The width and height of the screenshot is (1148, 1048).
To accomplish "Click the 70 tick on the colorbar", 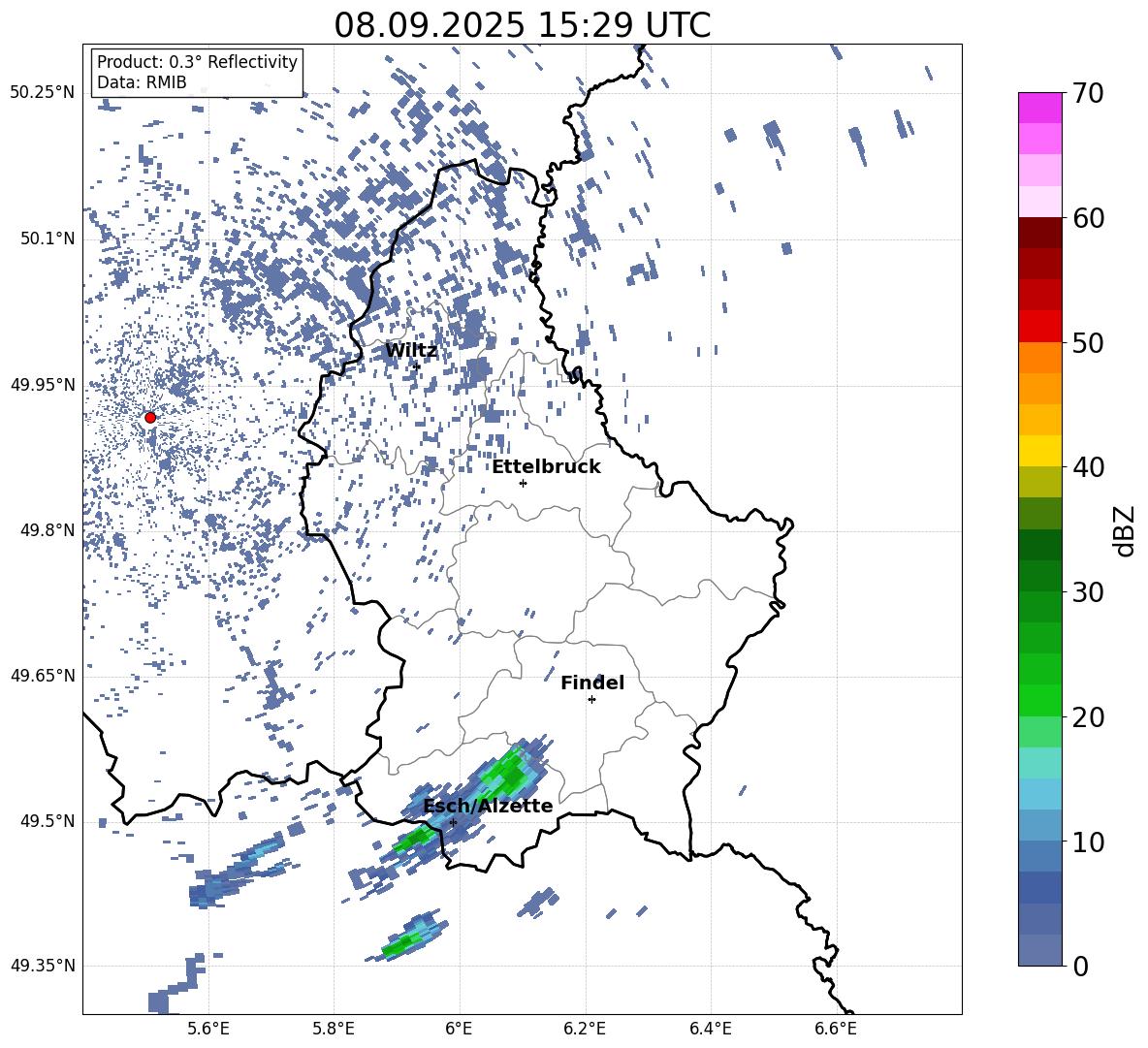I will click(1087, 93).
